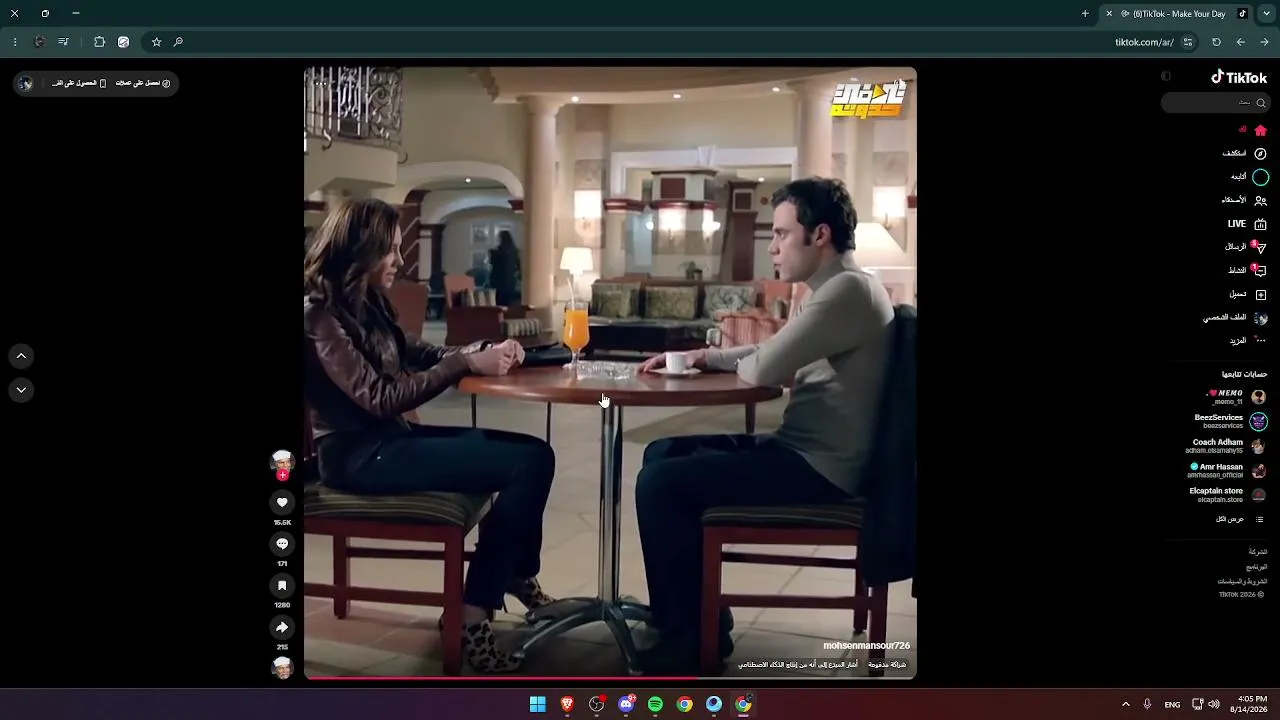1280x720 pixels.
Task: Save the video with the bookmark icon
Action: point(282,586)
